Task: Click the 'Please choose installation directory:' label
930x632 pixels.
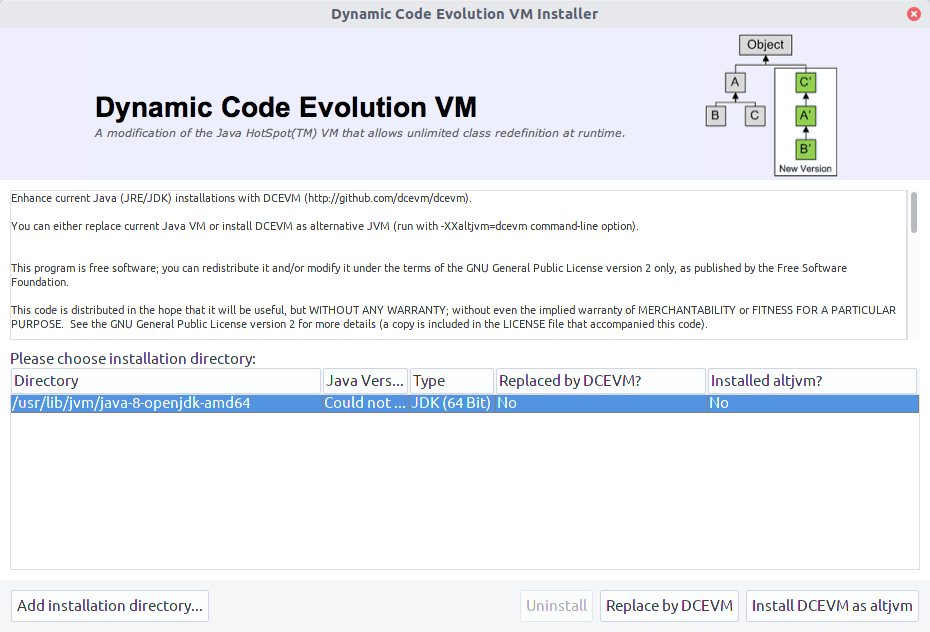Action: point(133,359)
